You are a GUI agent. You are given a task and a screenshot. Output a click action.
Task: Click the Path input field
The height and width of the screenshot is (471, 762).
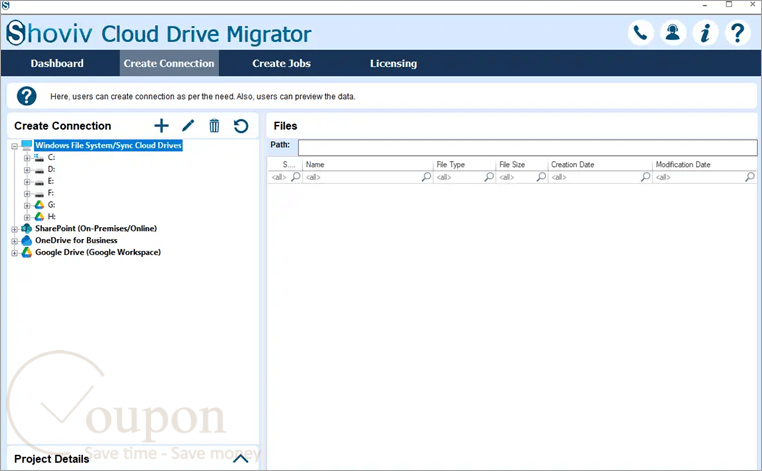(x=528, y=147)
